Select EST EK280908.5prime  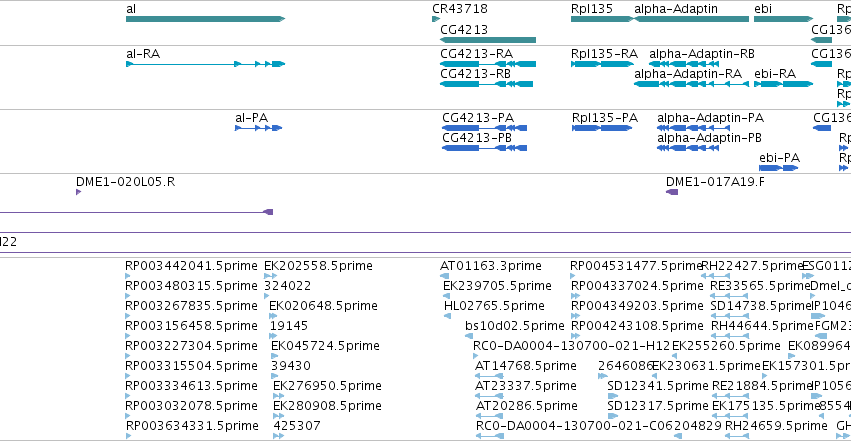(327, 406)
